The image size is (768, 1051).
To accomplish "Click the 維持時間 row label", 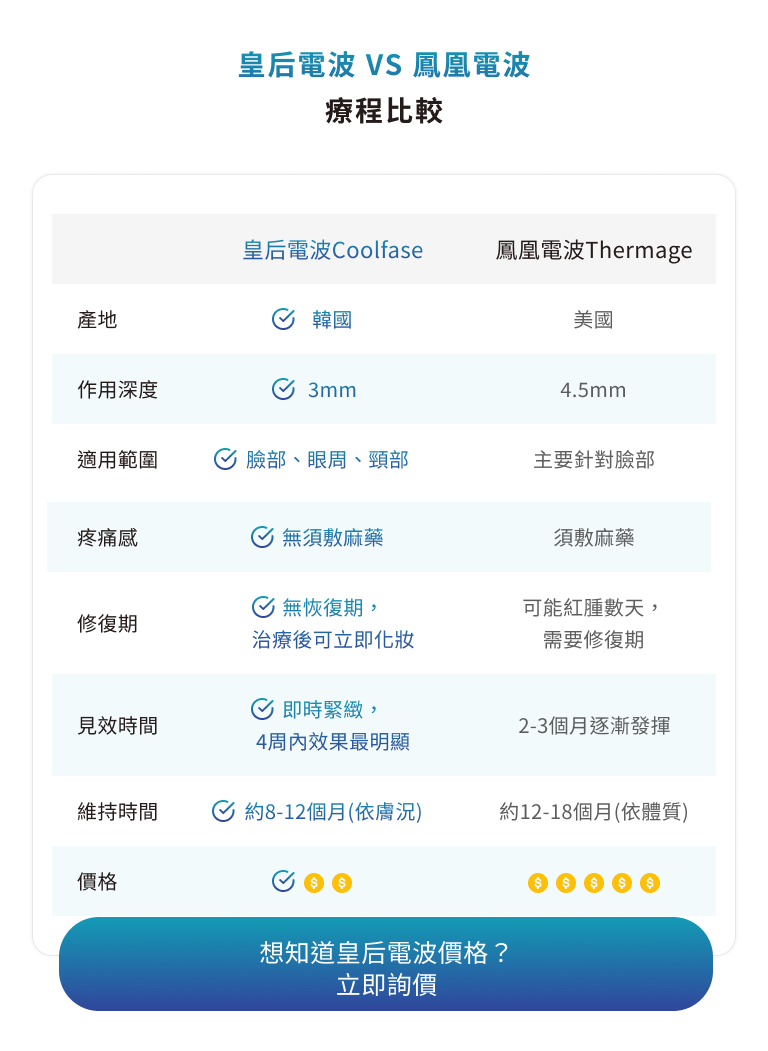I will pyautogui.click(x=117, y=812).
